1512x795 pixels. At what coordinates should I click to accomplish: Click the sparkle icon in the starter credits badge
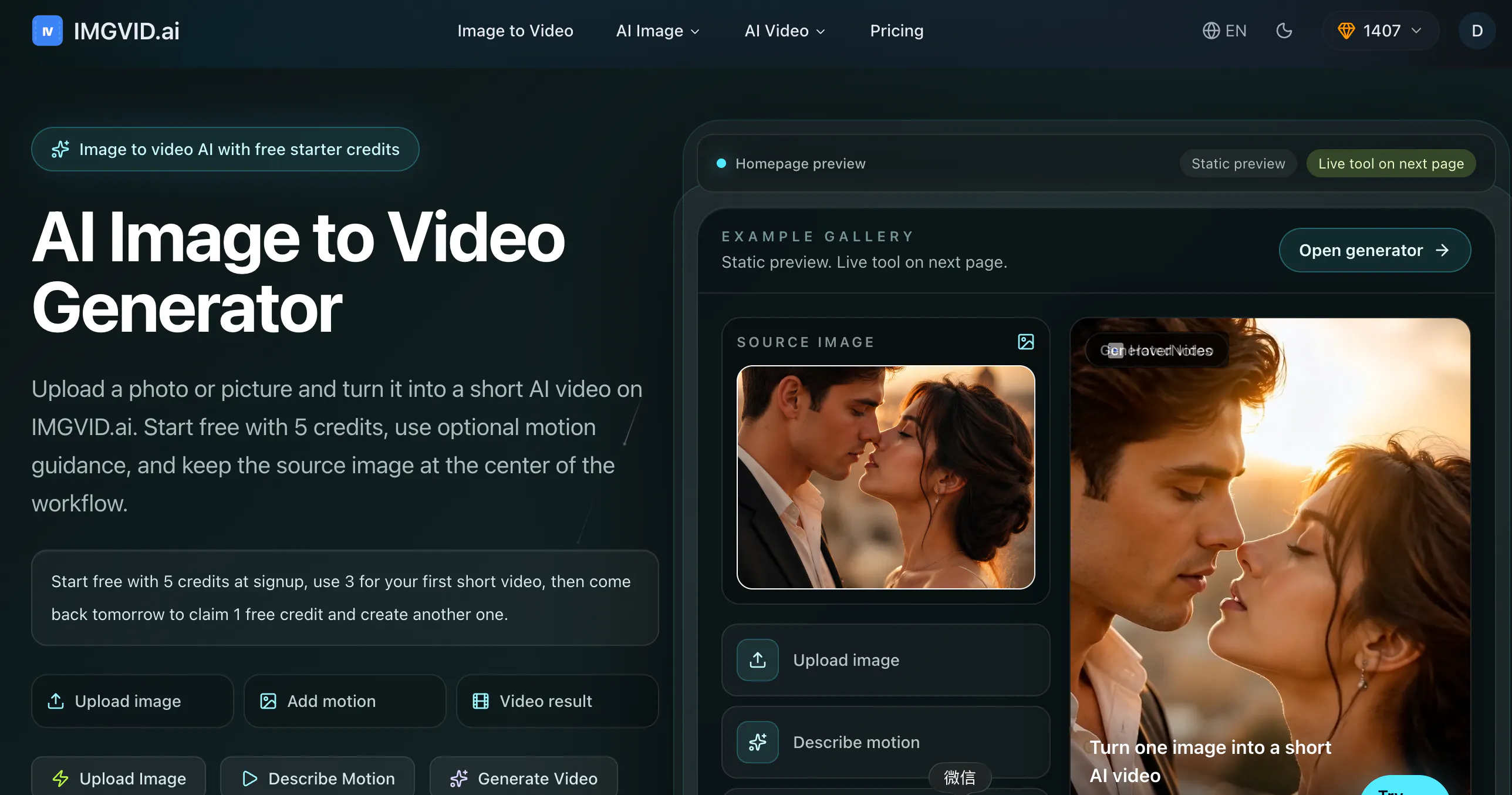point(60,149)
